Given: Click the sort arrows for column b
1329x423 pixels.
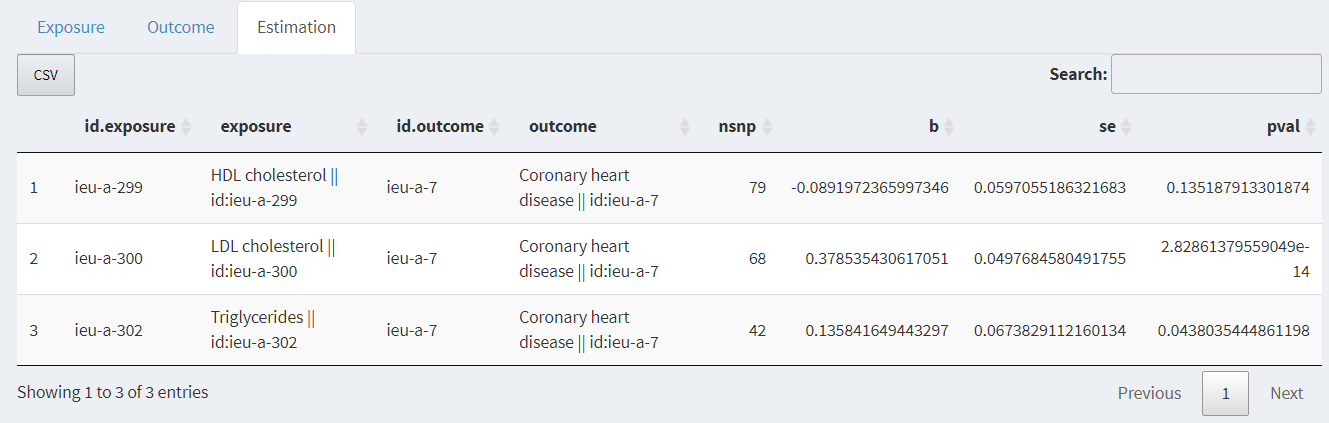Looking at the screenshot, I should pyautogui.click(x=949, y=127).
